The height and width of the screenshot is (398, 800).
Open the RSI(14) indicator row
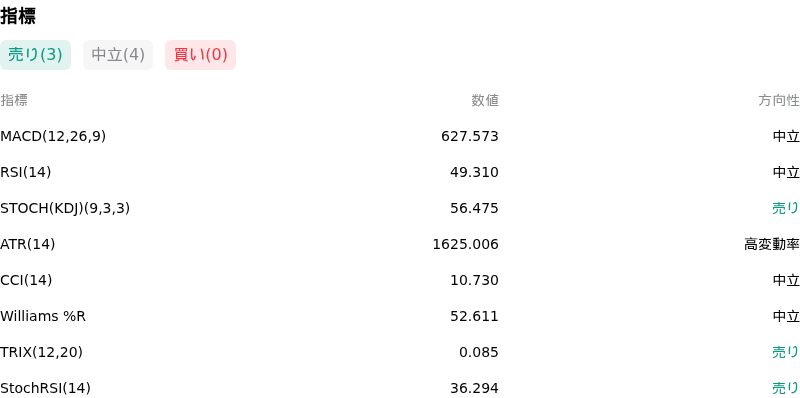coord(400,172)
